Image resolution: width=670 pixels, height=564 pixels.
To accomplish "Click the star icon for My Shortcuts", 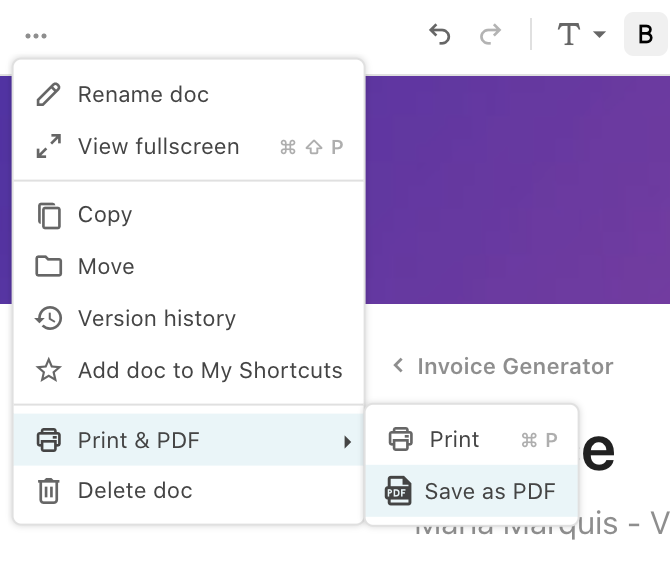I will 48,370.
